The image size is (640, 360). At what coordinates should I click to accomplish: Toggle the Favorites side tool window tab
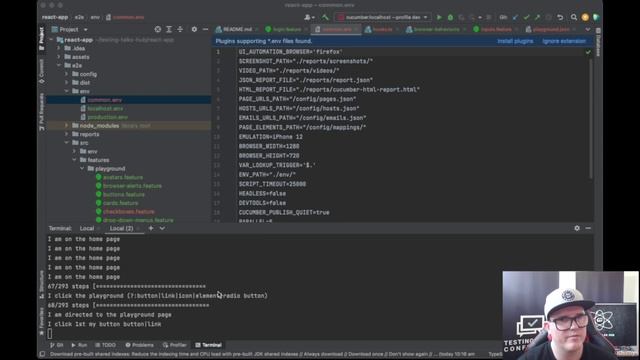tap(42, 321)
